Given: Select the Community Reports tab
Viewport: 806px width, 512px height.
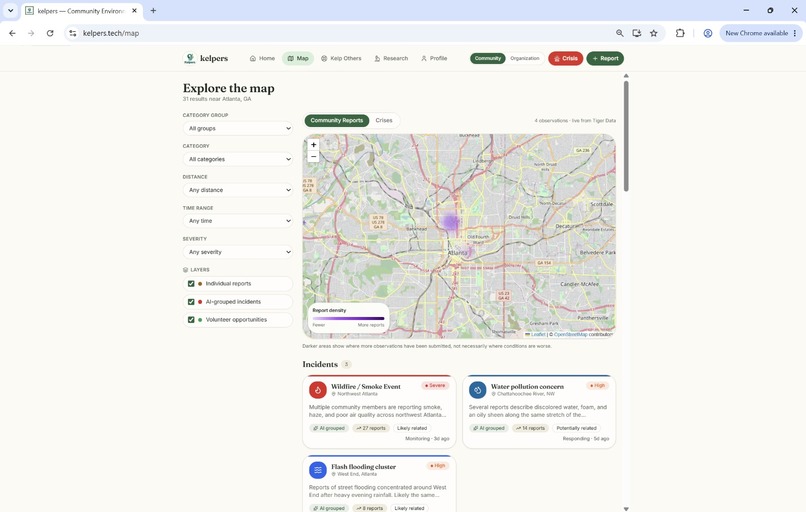Looking at the screenshot, I should click(337, 120).
